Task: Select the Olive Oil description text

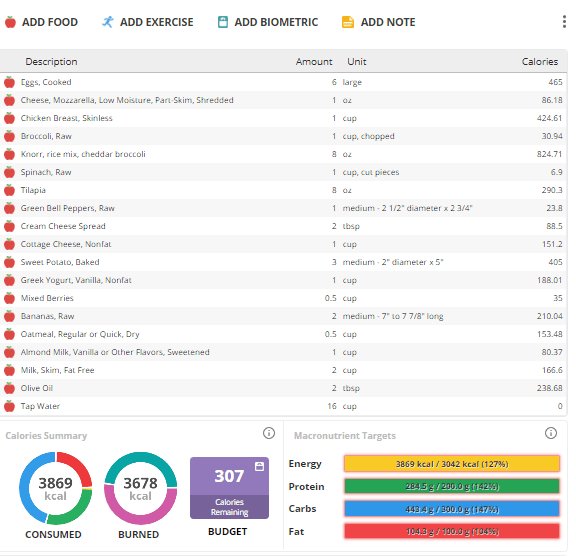Action: coord(37,388)
